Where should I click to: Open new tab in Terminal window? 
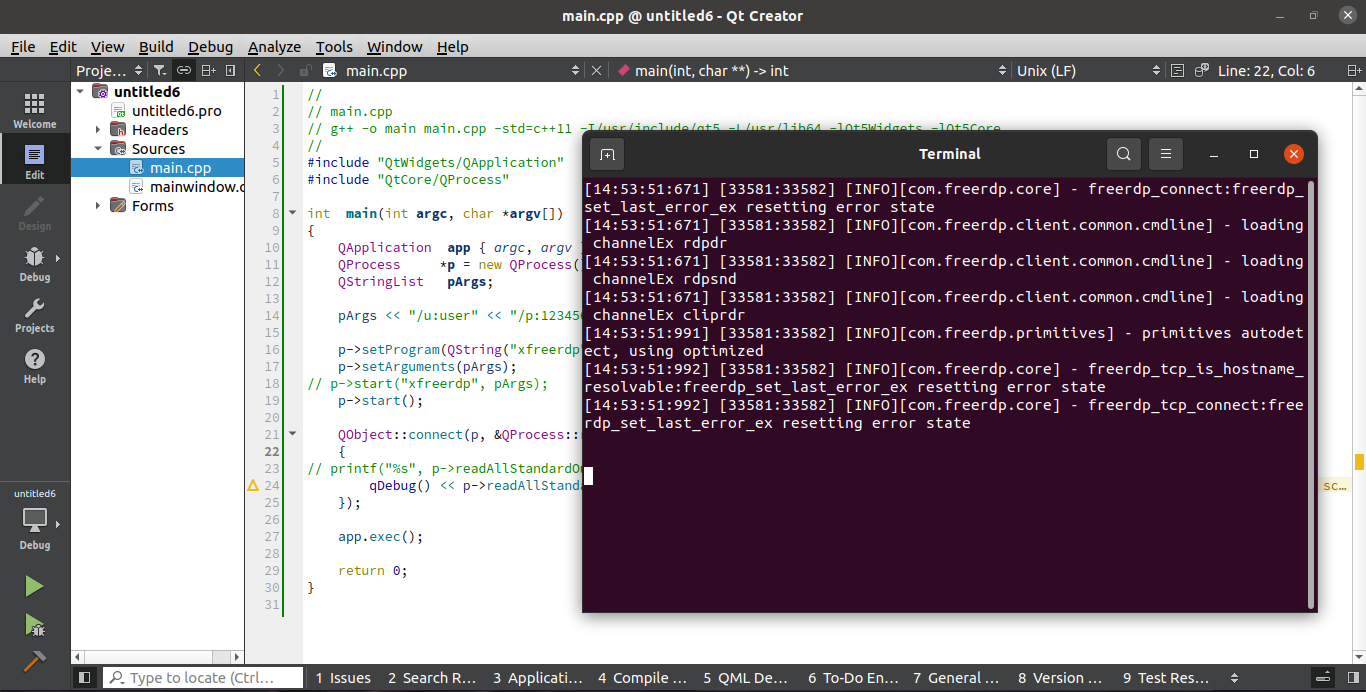606,154
